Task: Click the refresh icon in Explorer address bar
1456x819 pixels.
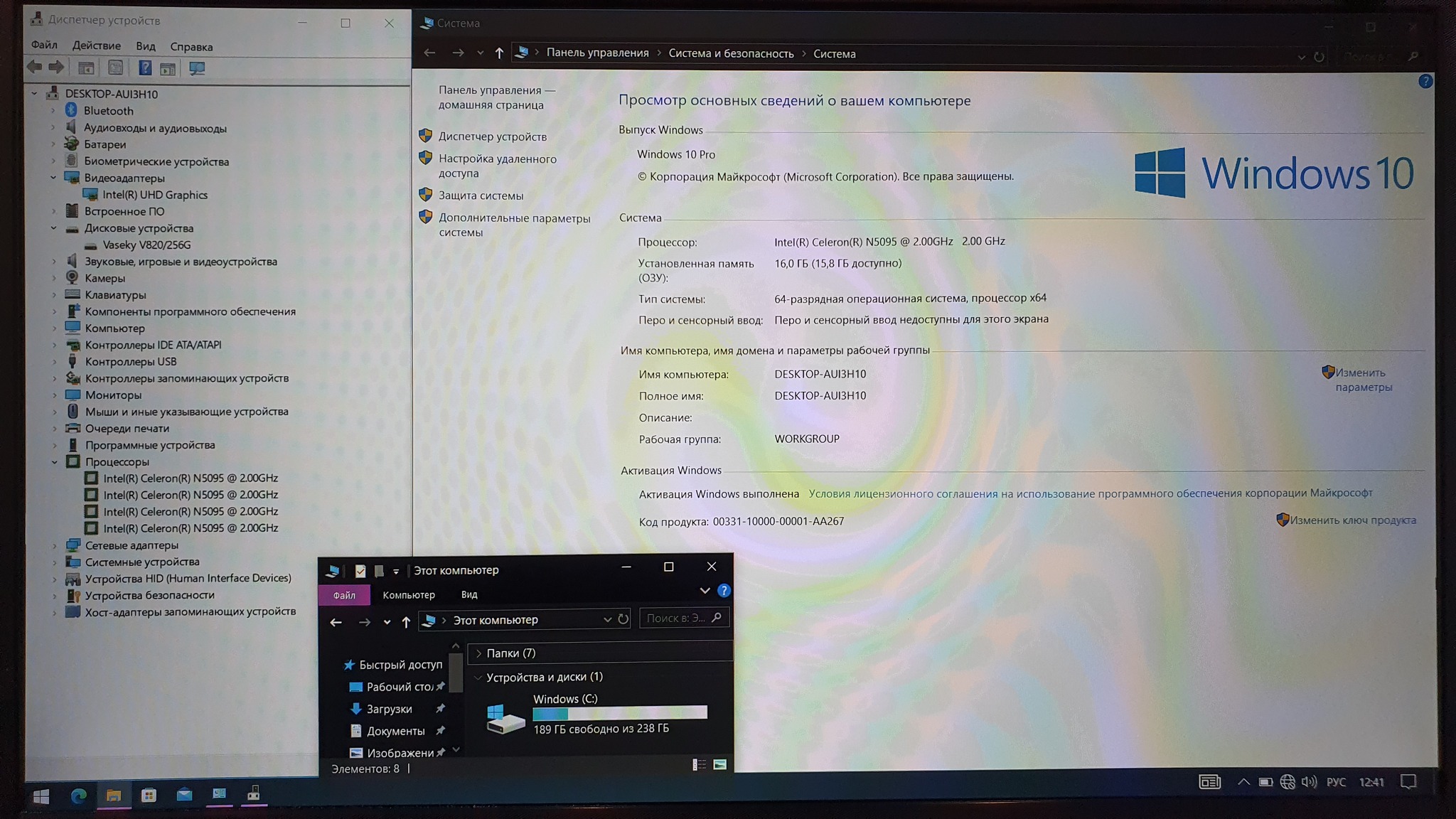Action: (x=623, y=619)
